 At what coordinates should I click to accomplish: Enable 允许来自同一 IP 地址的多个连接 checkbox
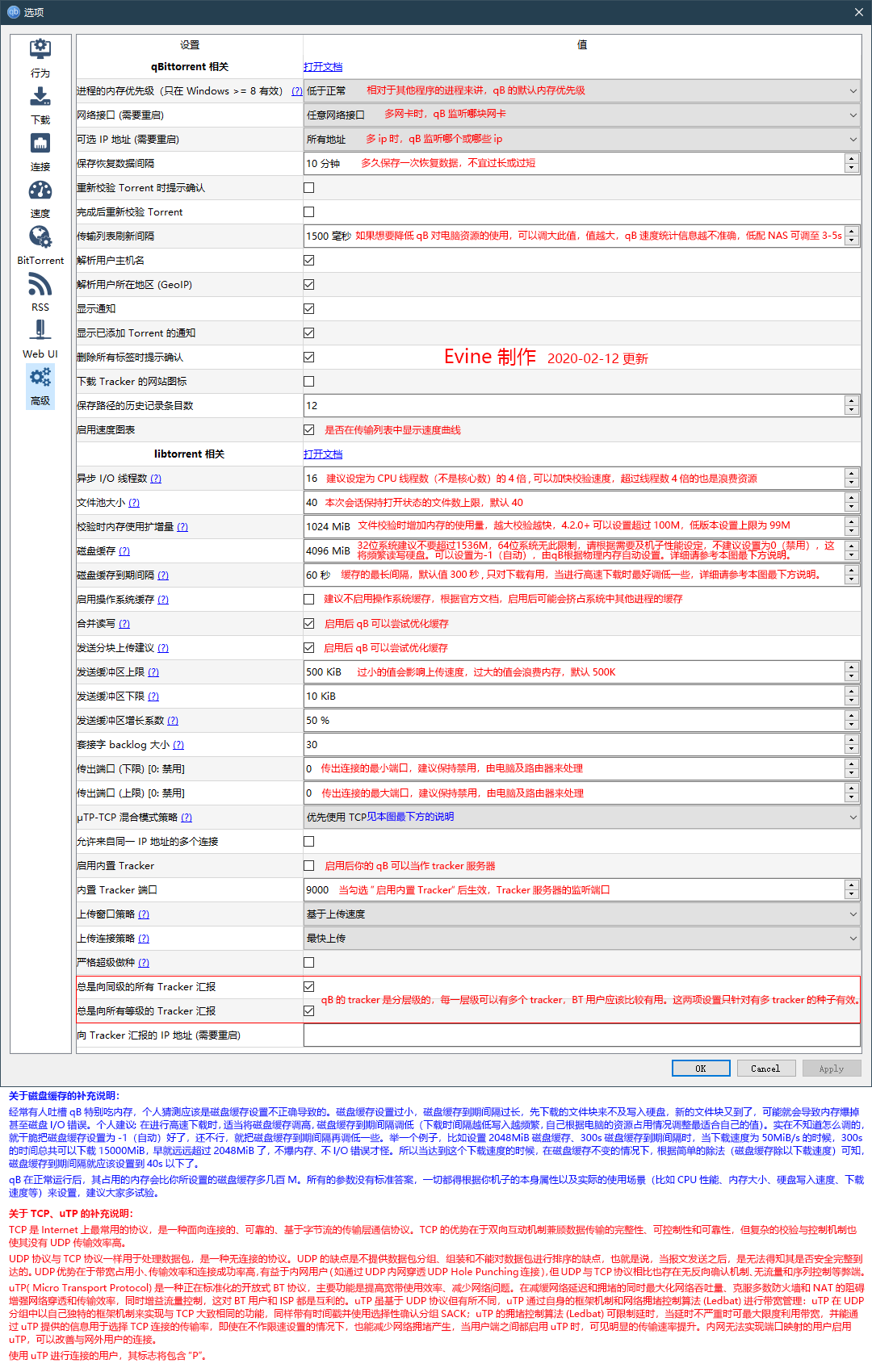point(308,841)
